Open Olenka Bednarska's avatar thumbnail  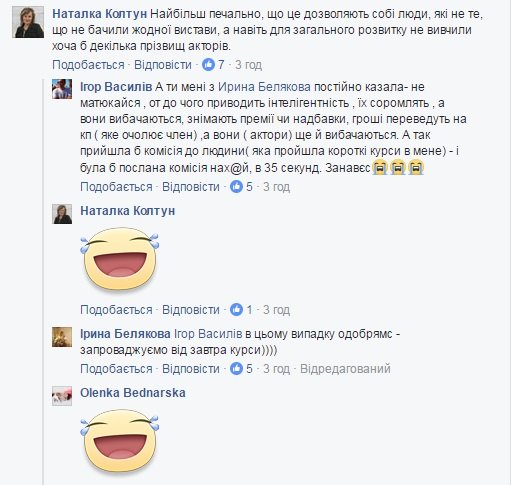click(62, 396)
